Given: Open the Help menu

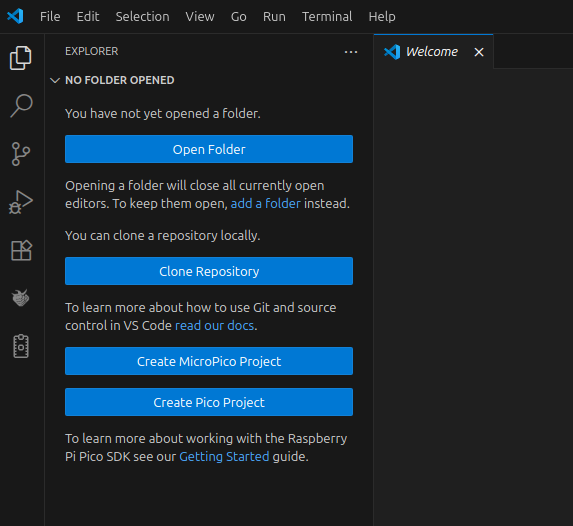Looking at the screenshot, I should click(x=382, y=16).
